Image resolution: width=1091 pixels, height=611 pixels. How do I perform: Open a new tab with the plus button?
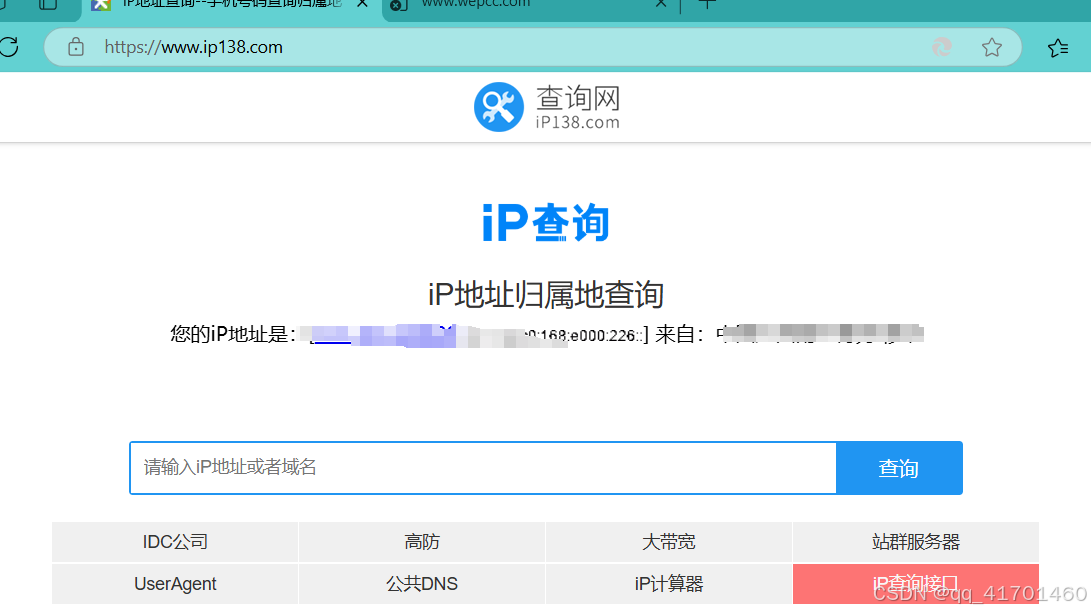(708, 5)
